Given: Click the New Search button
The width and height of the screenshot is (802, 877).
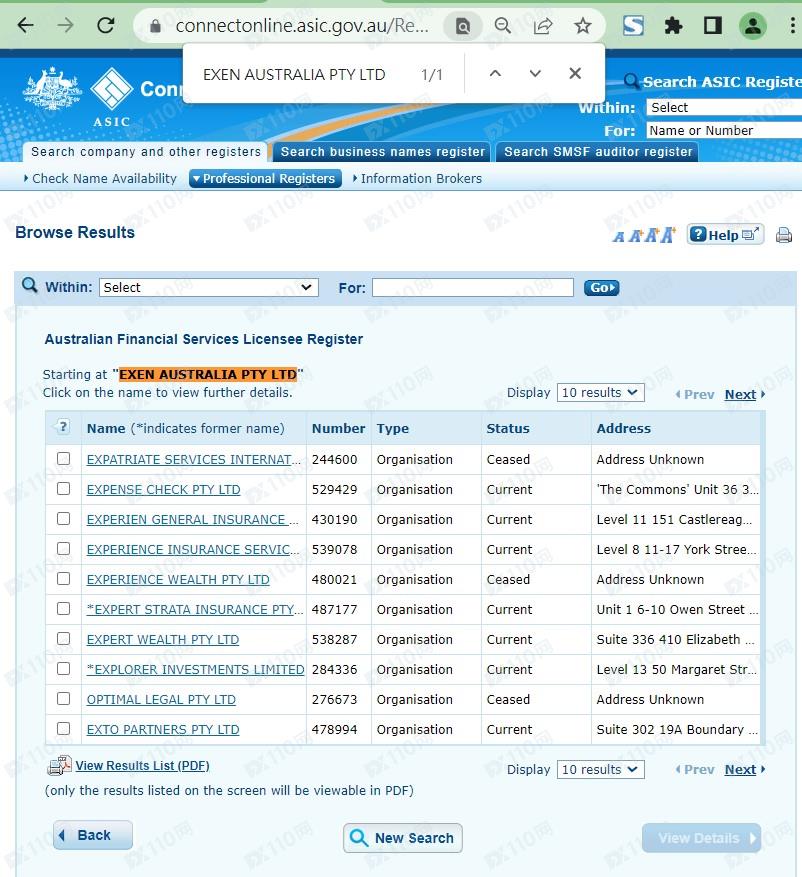Looking at the screenshot, I should [x=403, y=838].
